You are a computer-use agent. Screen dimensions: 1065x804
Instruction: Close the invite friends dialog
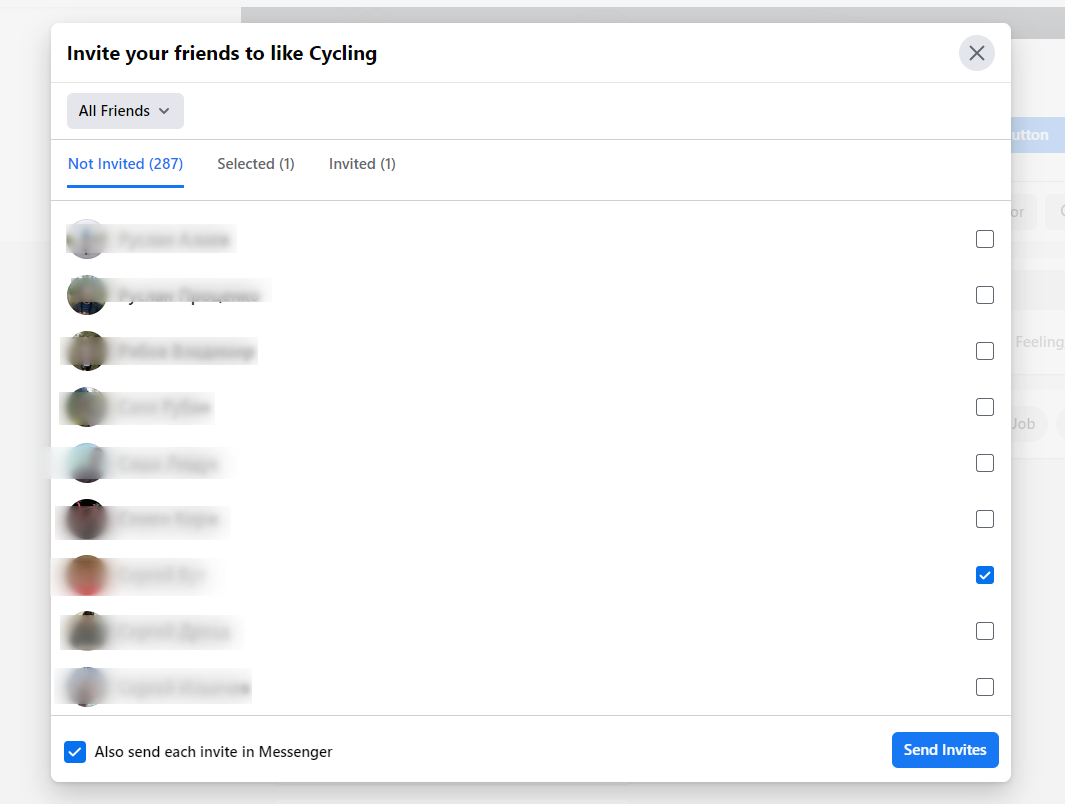click(x=977, y=53)
